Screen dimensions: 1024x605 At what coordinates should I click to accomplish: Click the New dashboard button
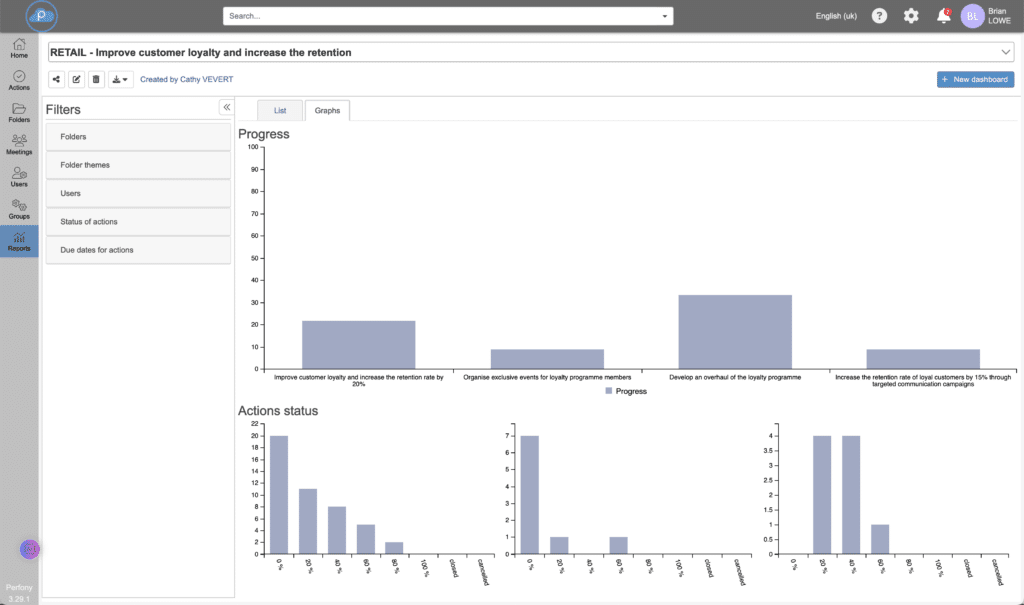[975, 79]
